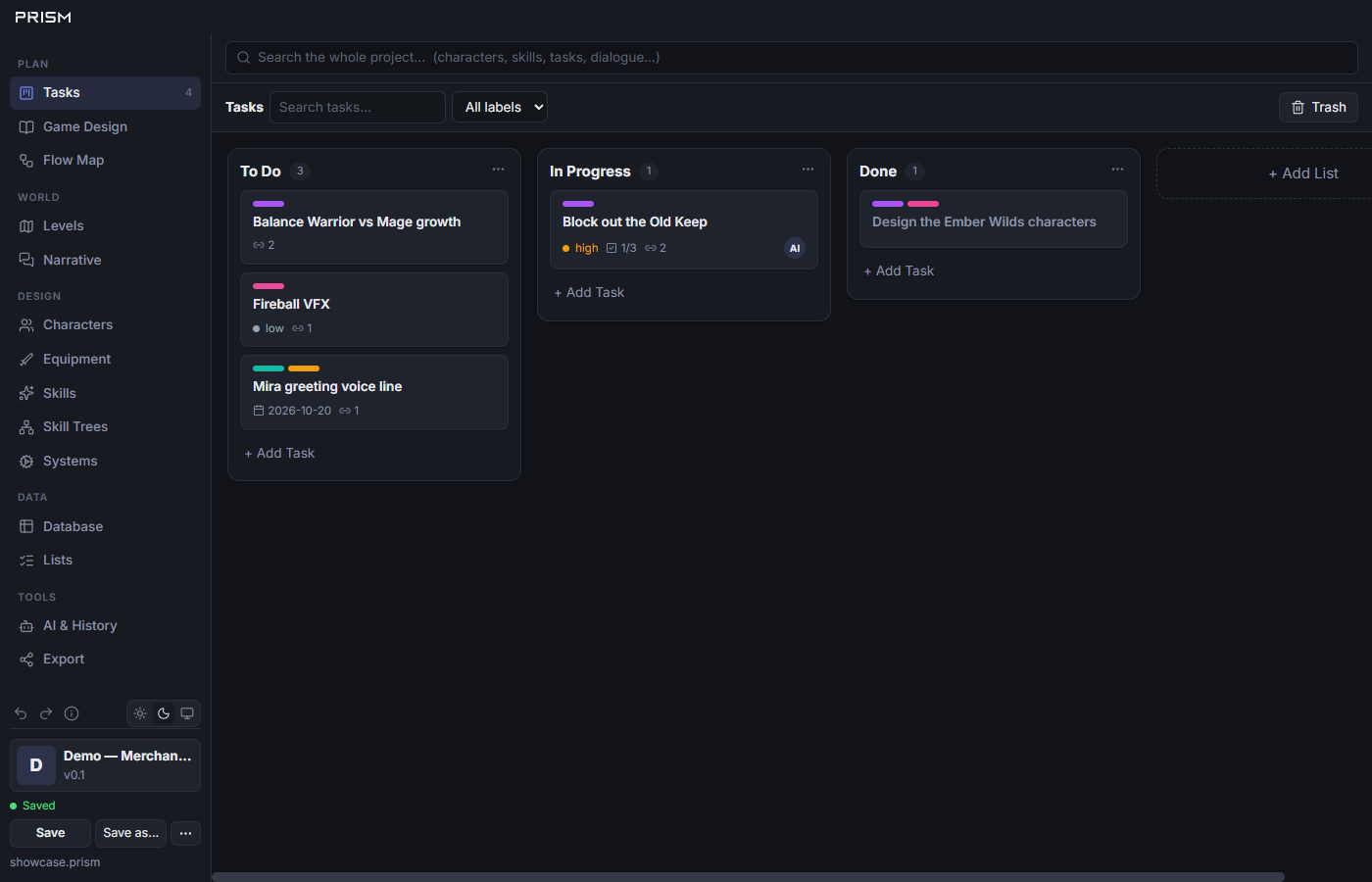Open the Demo project switcher

pyautogui.click(x=105, y=765)
